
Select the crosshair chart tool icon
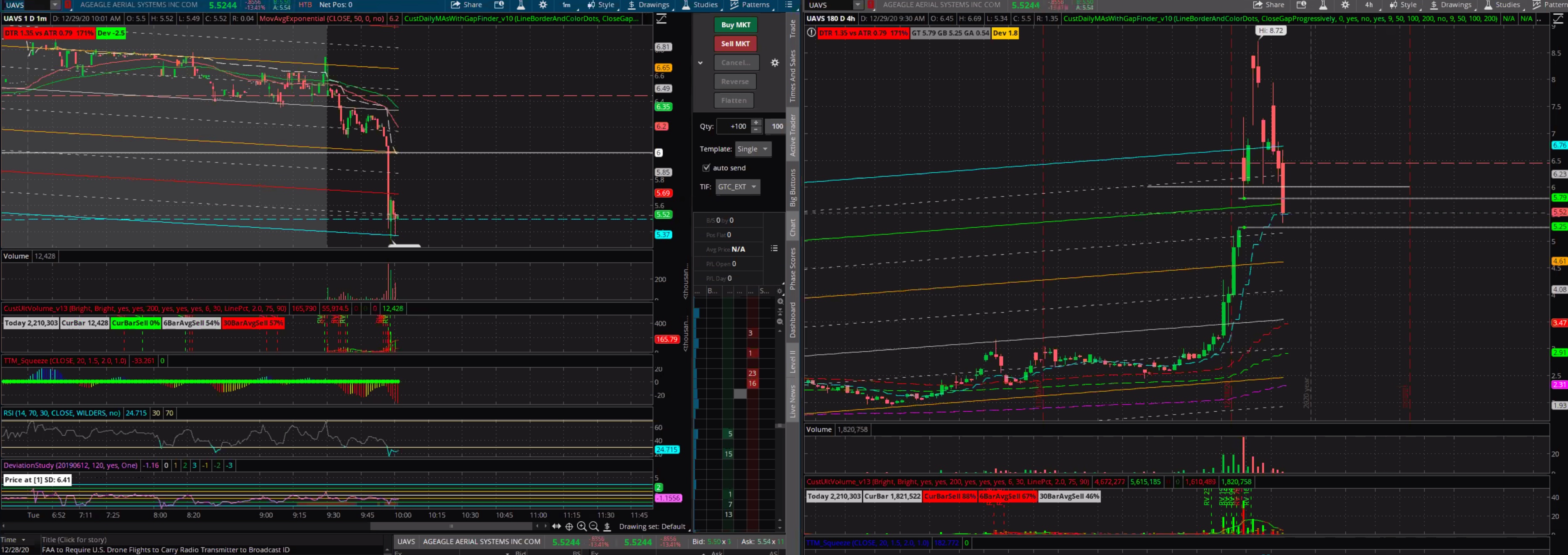[x=569, y=526]
